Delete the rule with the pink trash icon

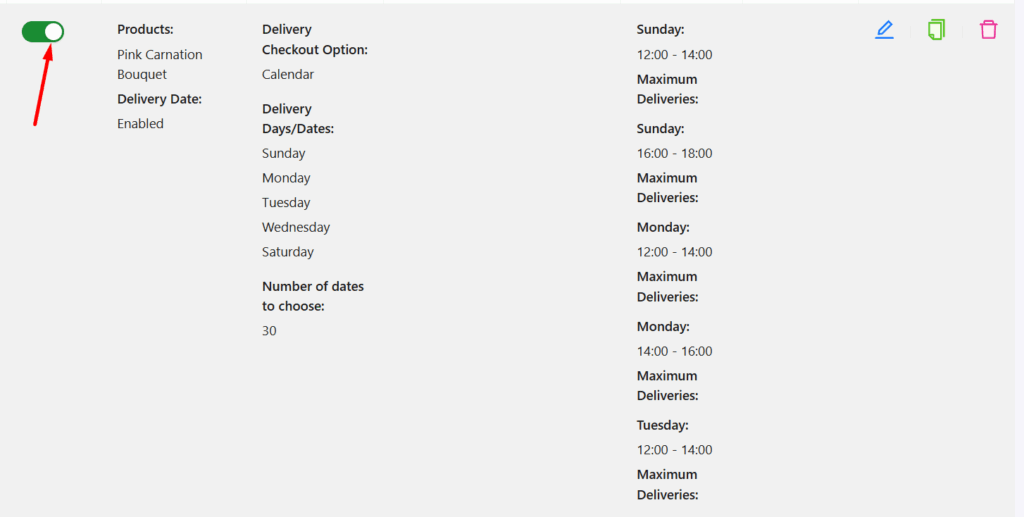(988, 30)
